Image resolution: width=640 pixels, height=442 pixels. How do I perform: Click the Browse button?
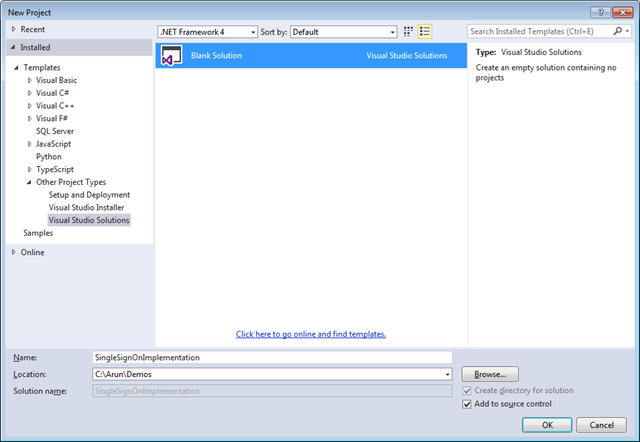pyautogui.click(x=490, y=374)
